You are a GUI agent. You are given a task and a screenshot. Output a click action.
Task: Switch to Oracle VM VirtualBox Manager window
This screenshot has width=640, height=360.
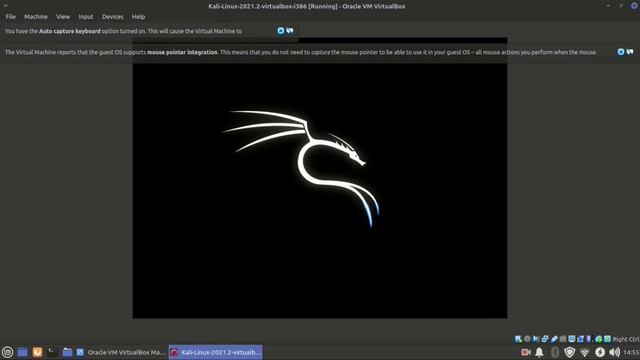click(x=121, y=352)
